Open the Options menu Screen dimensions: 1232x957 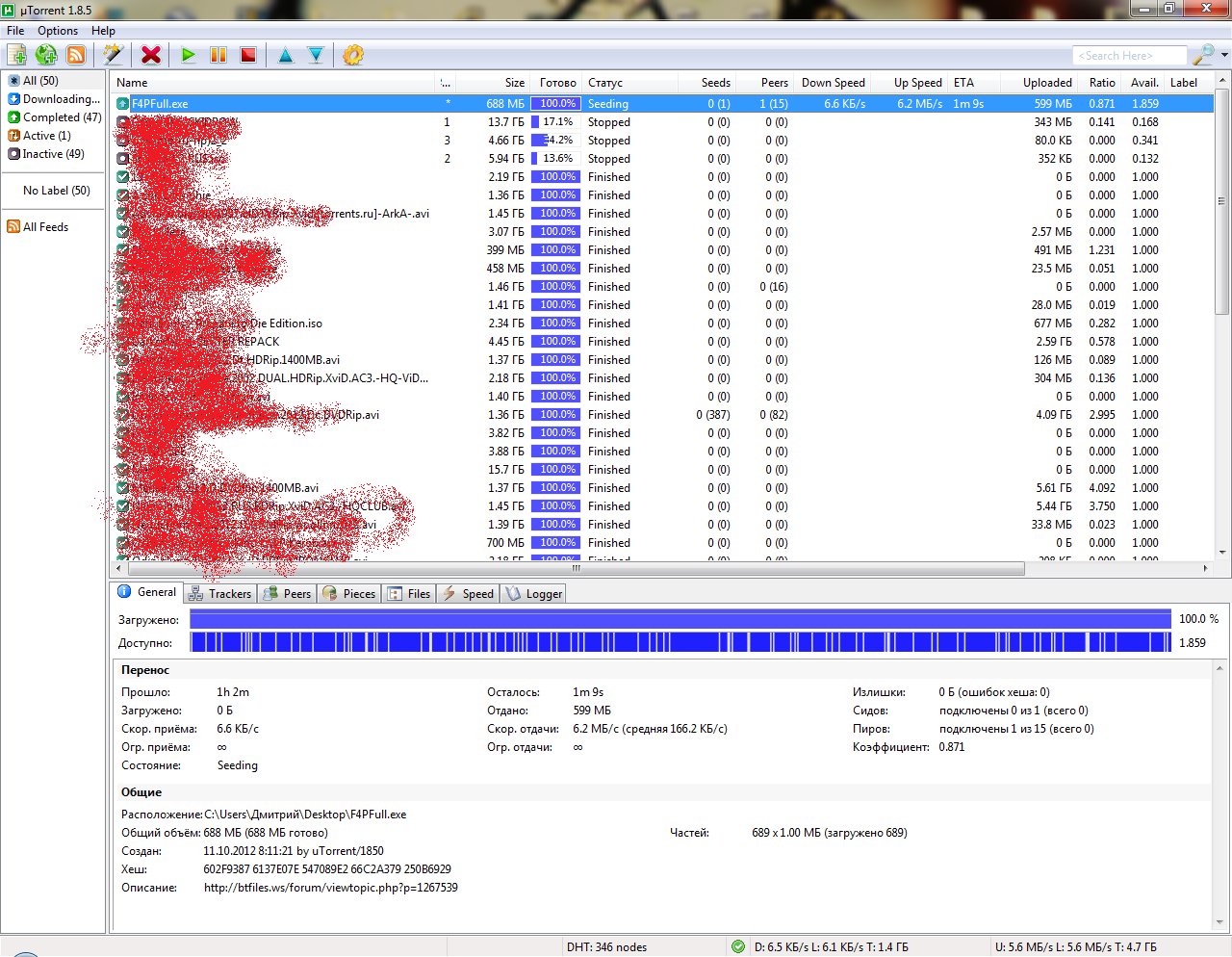pos(58,31)
